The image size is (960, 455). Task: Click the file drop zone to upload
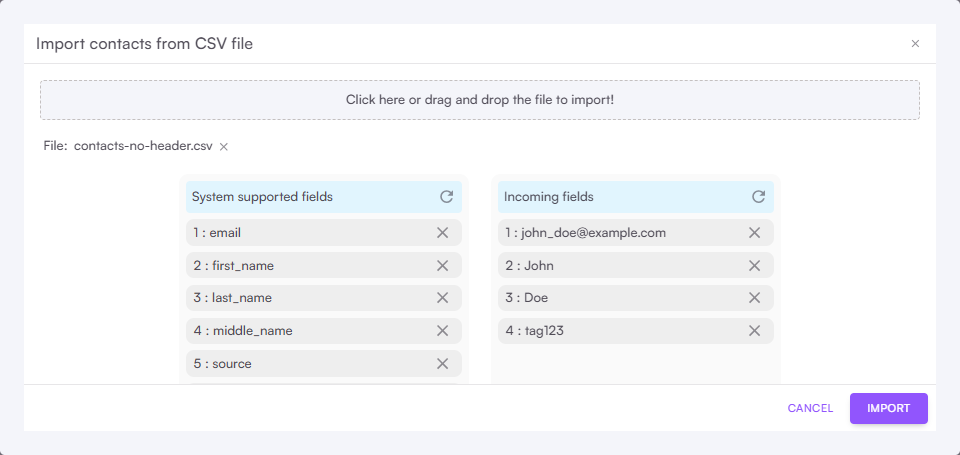(479, 100)
